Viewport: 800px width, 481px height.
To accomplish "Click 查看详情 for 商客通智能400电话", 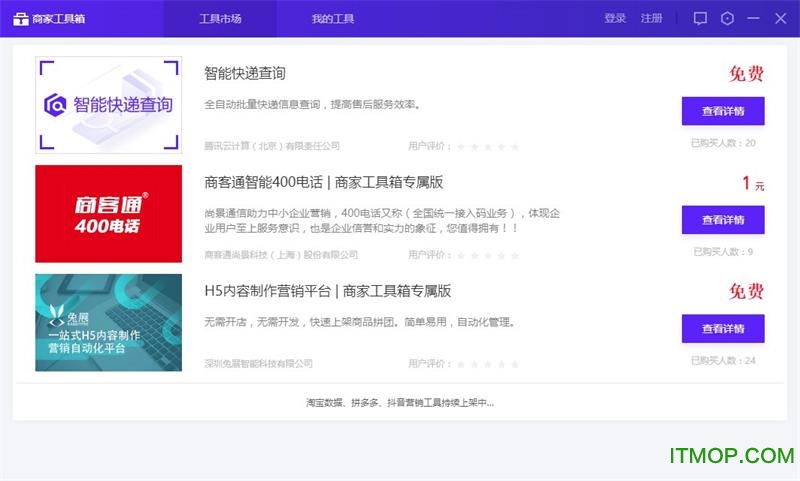I will click(722, 220).
